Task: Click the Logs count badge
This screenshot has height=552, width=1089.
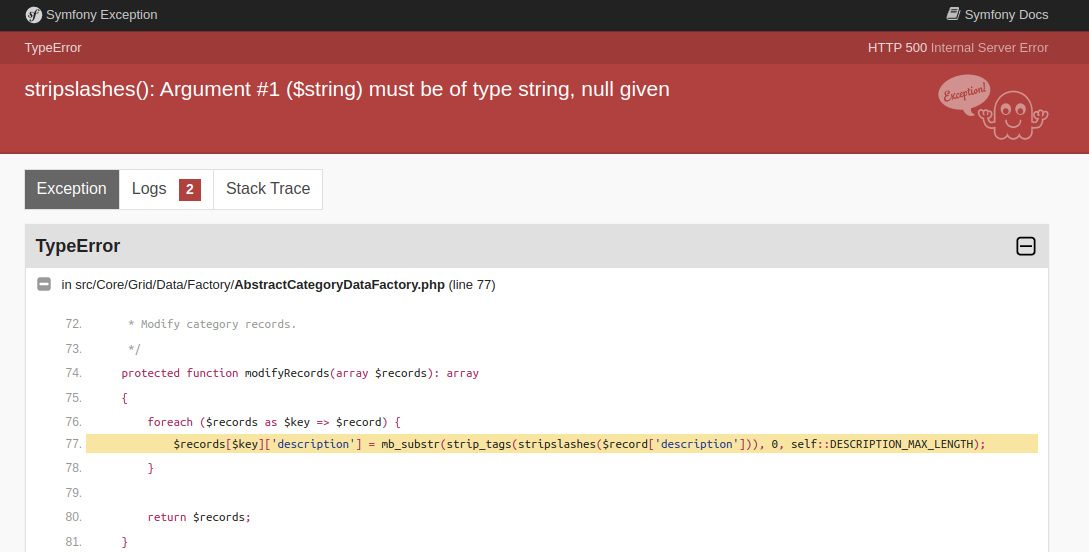Action: point(190,189)
